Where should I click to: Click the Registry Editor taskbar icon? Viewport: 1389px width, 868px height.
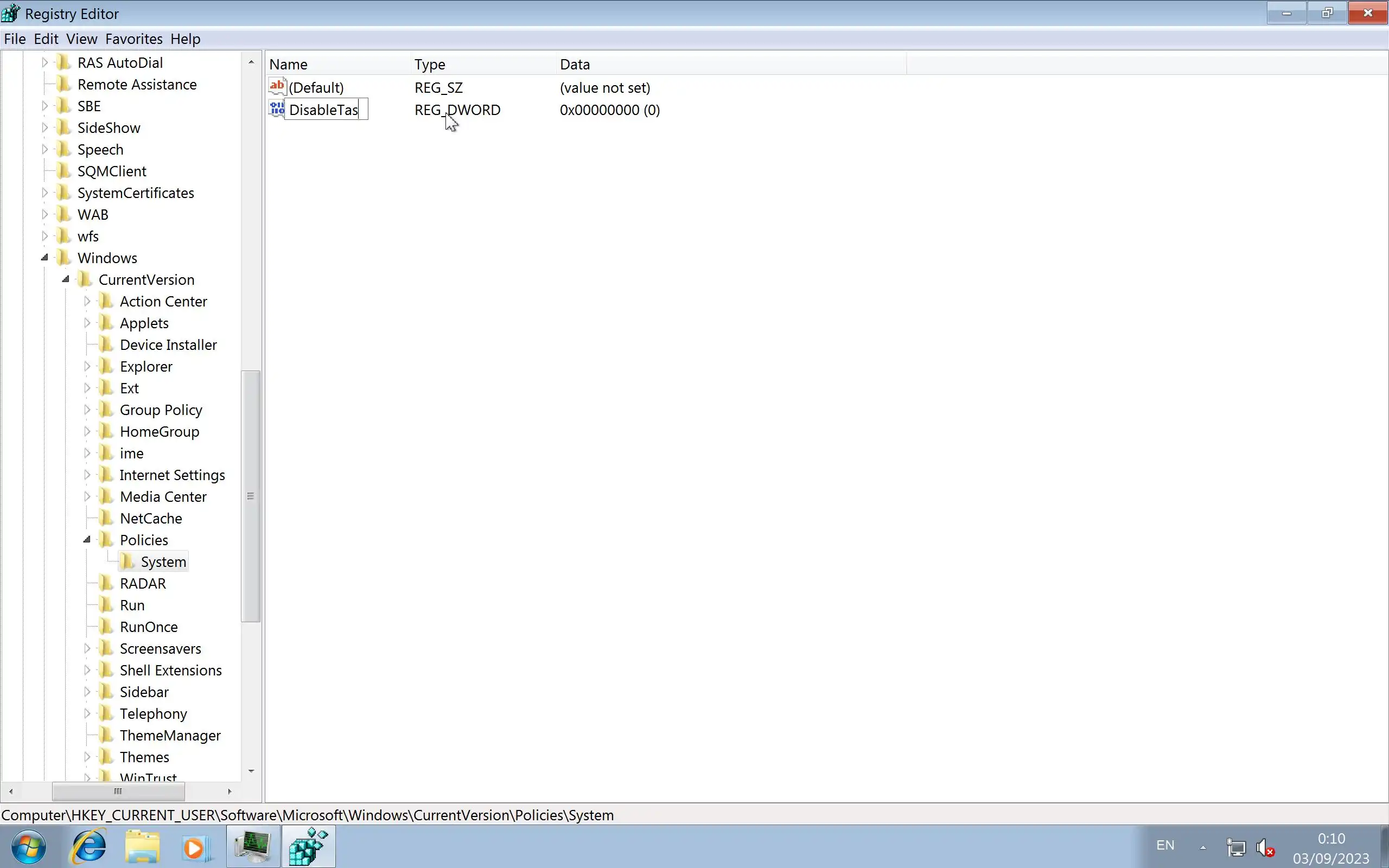pyautogui.click(x=308, y=846)
